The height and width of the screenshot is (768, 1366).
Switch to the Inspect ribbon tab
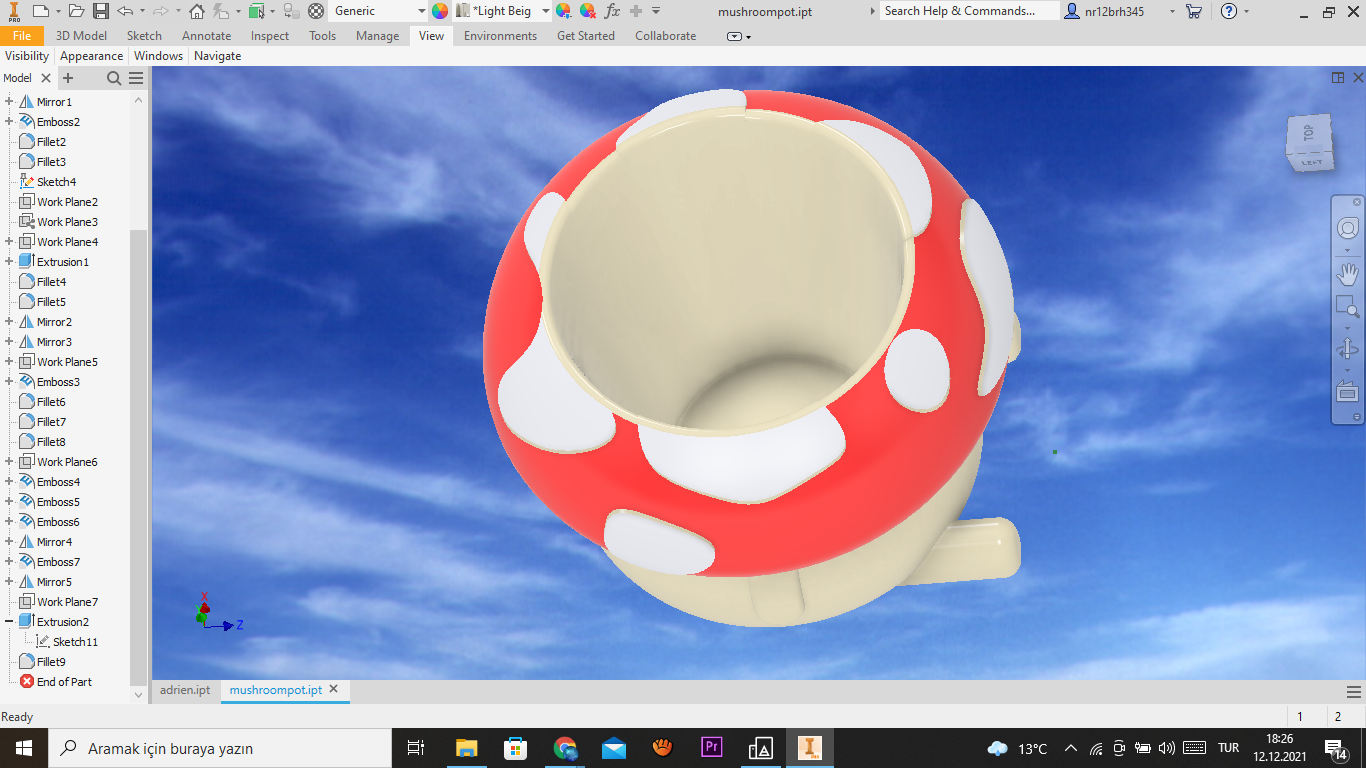point(270,36)
